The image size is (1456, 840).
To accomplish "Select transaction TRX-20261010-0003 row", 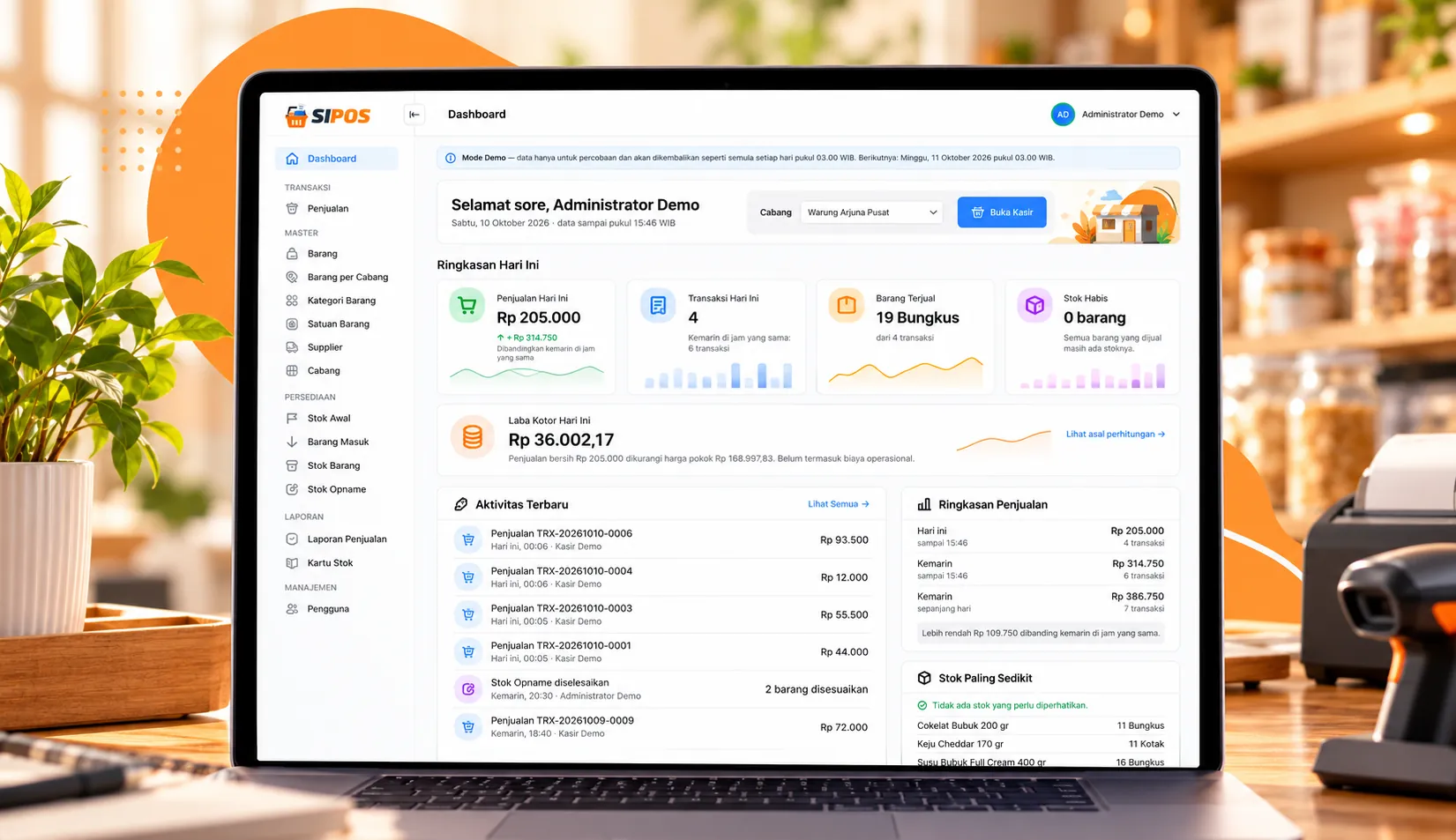I will click(x=661, y=614).
